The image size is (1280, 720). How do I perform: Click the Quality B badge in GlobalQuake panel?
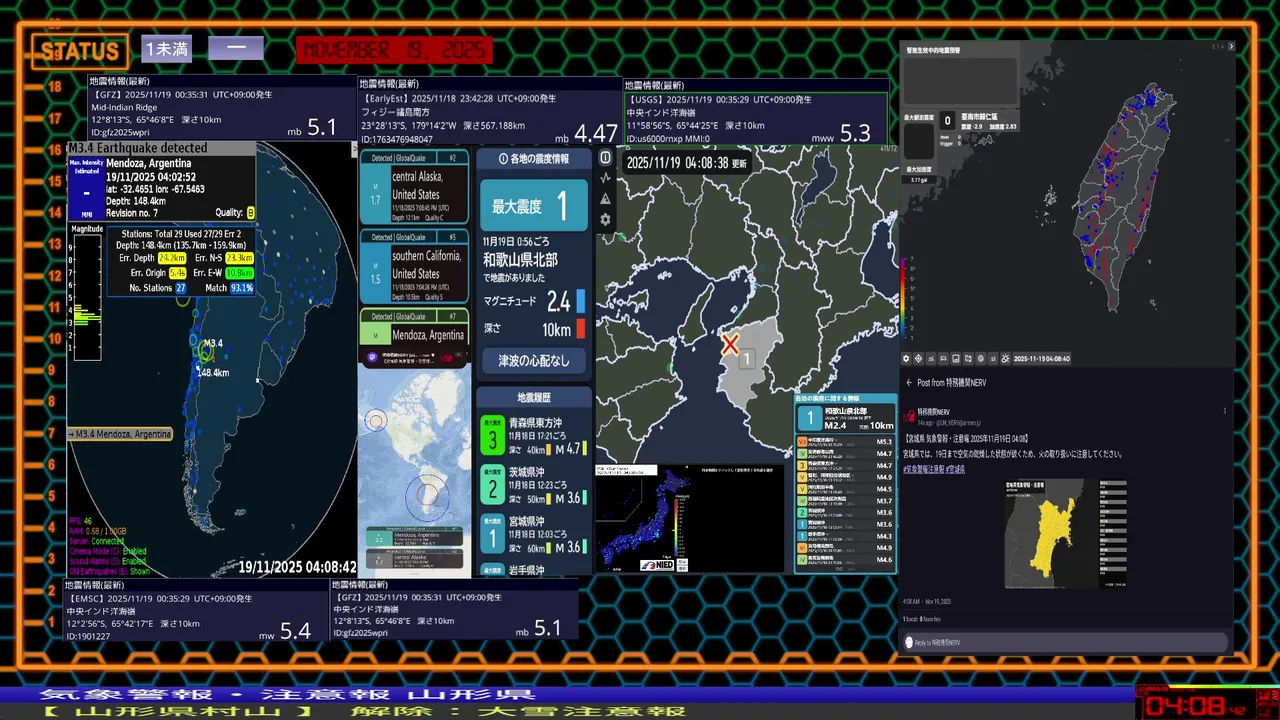[250, 212]
